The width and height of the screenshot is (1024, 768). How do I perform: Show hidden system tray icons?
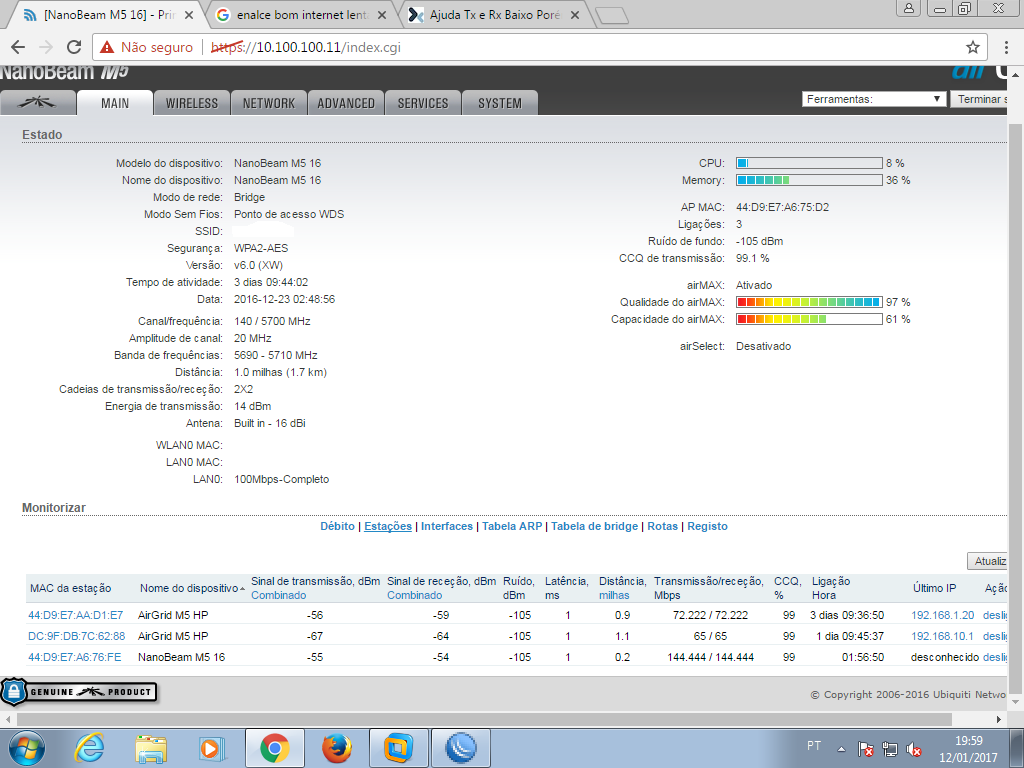click(842, 749)
